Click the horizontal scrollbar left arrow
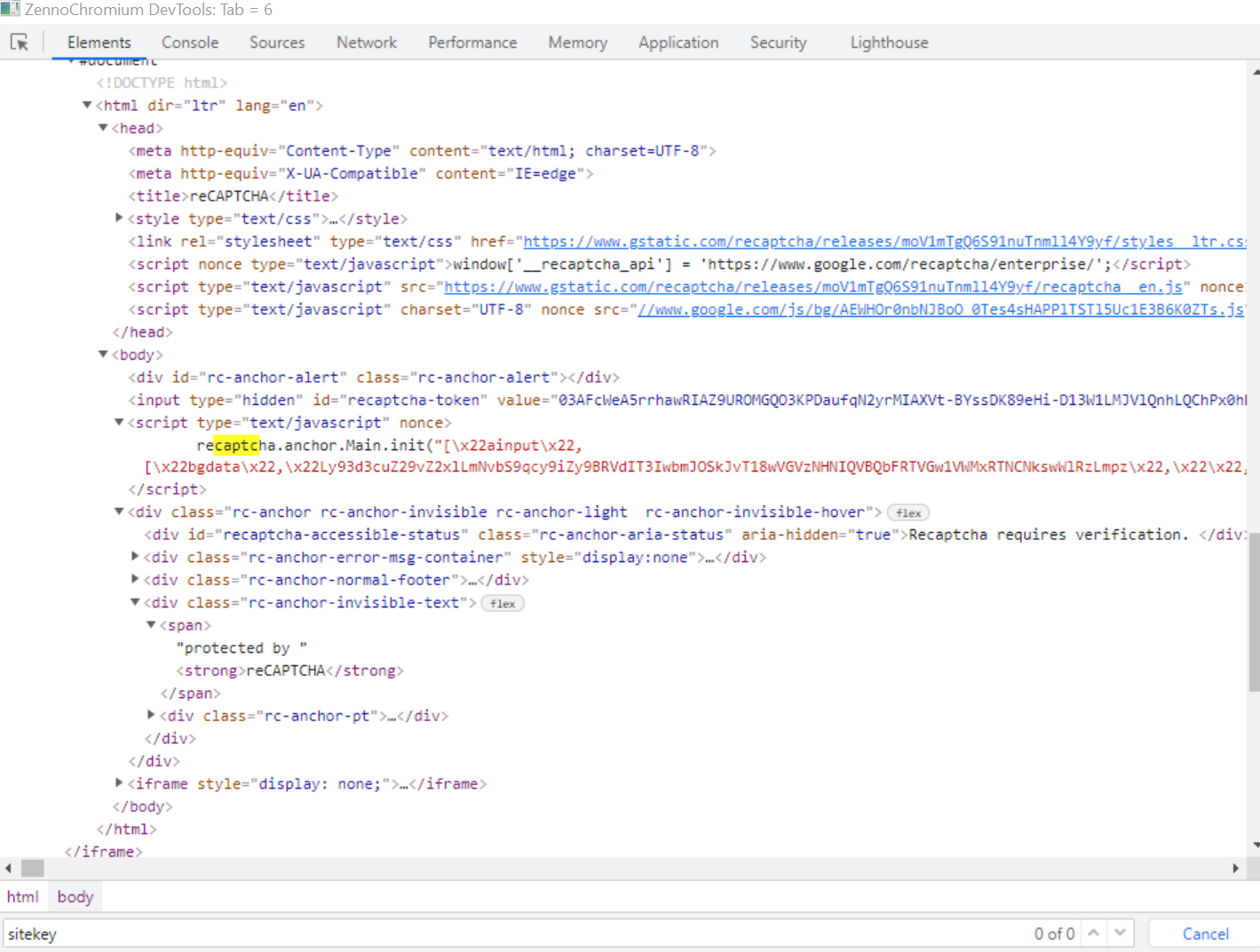The width and height of the screenshot is (1260, 952). coord(9,868)
